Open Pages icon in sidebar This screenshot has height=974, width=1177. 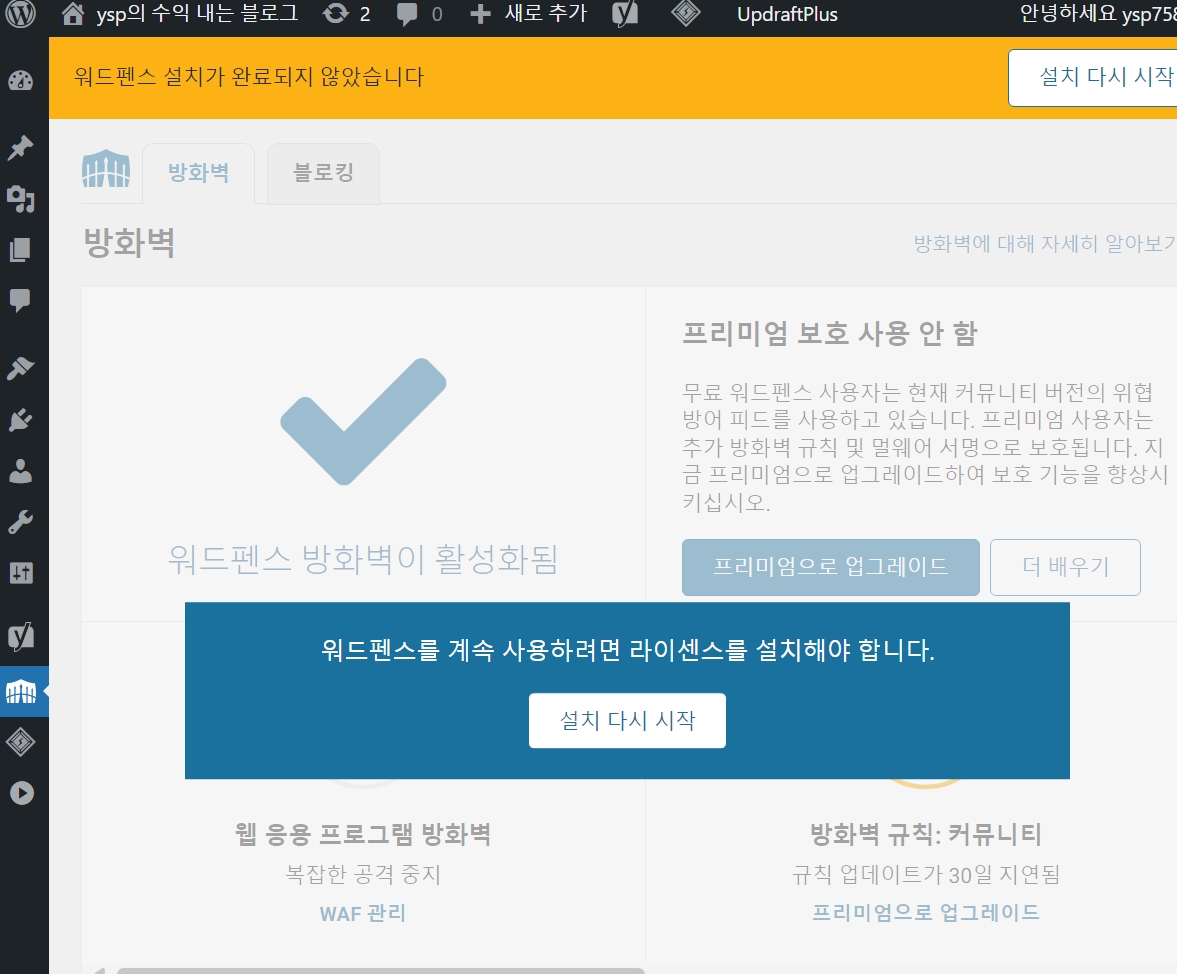[21, 250]
